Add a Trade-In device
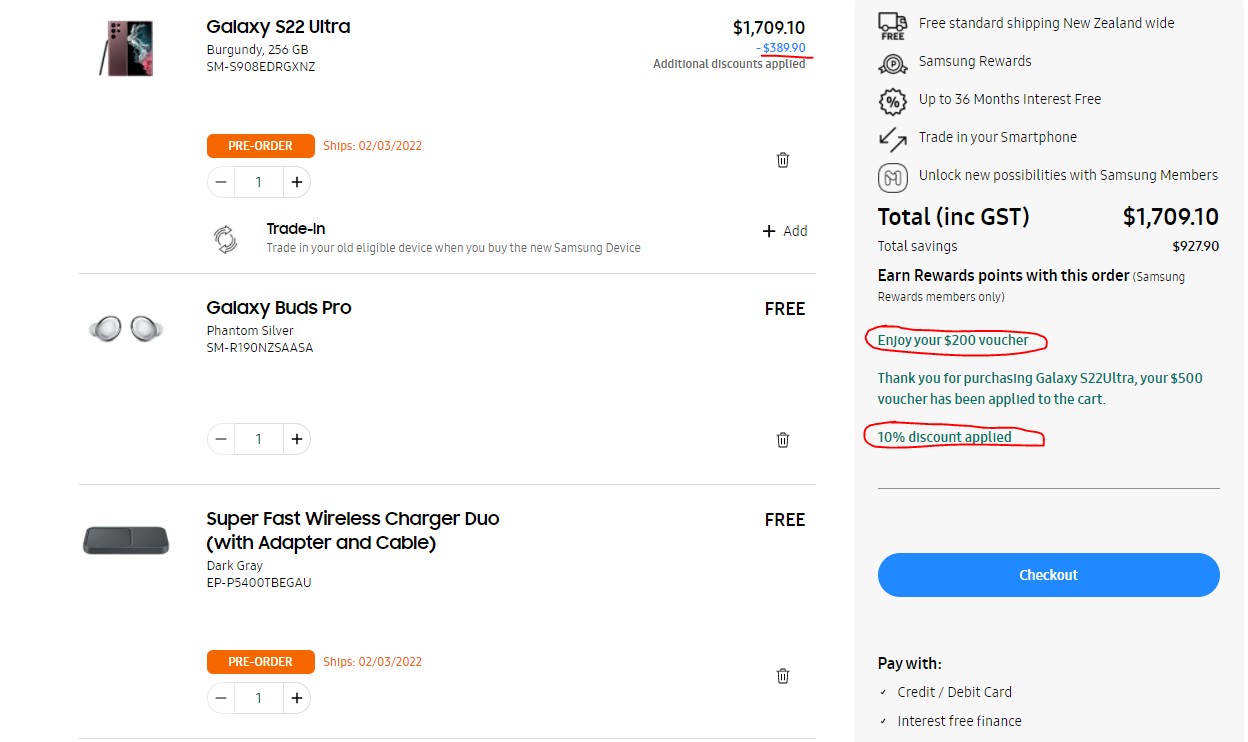 coord(785,231)
